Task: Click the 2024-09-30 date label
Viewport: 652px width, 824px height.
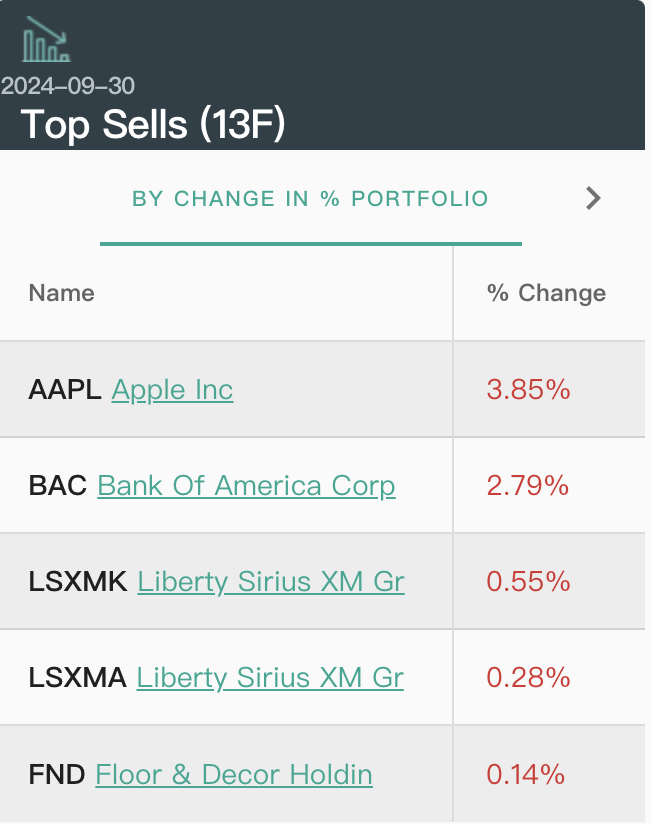Action: pos(68,86)
